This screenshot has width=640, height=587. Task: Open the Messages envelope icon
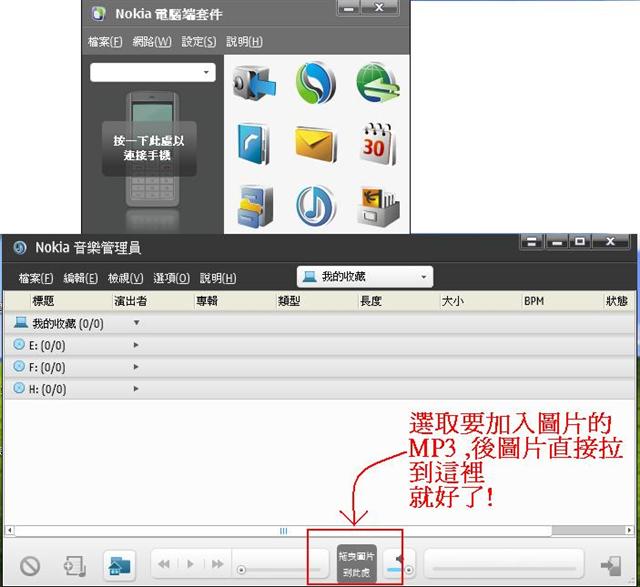coord(316,144)
